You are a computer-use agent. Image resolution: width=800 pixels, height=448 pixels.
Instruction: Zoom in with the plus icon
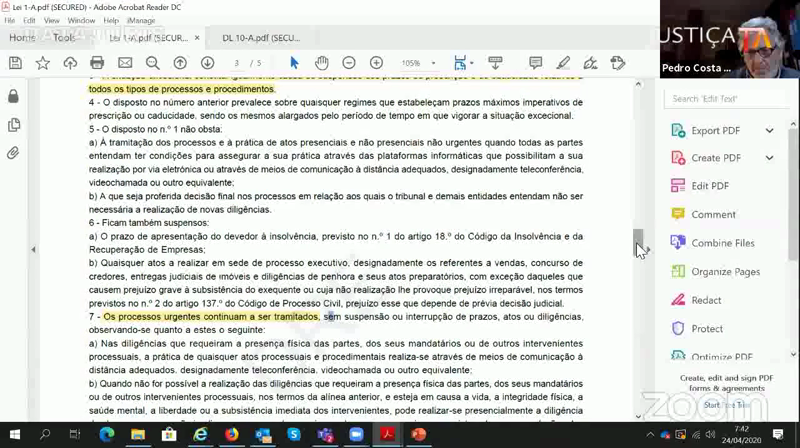376,63
